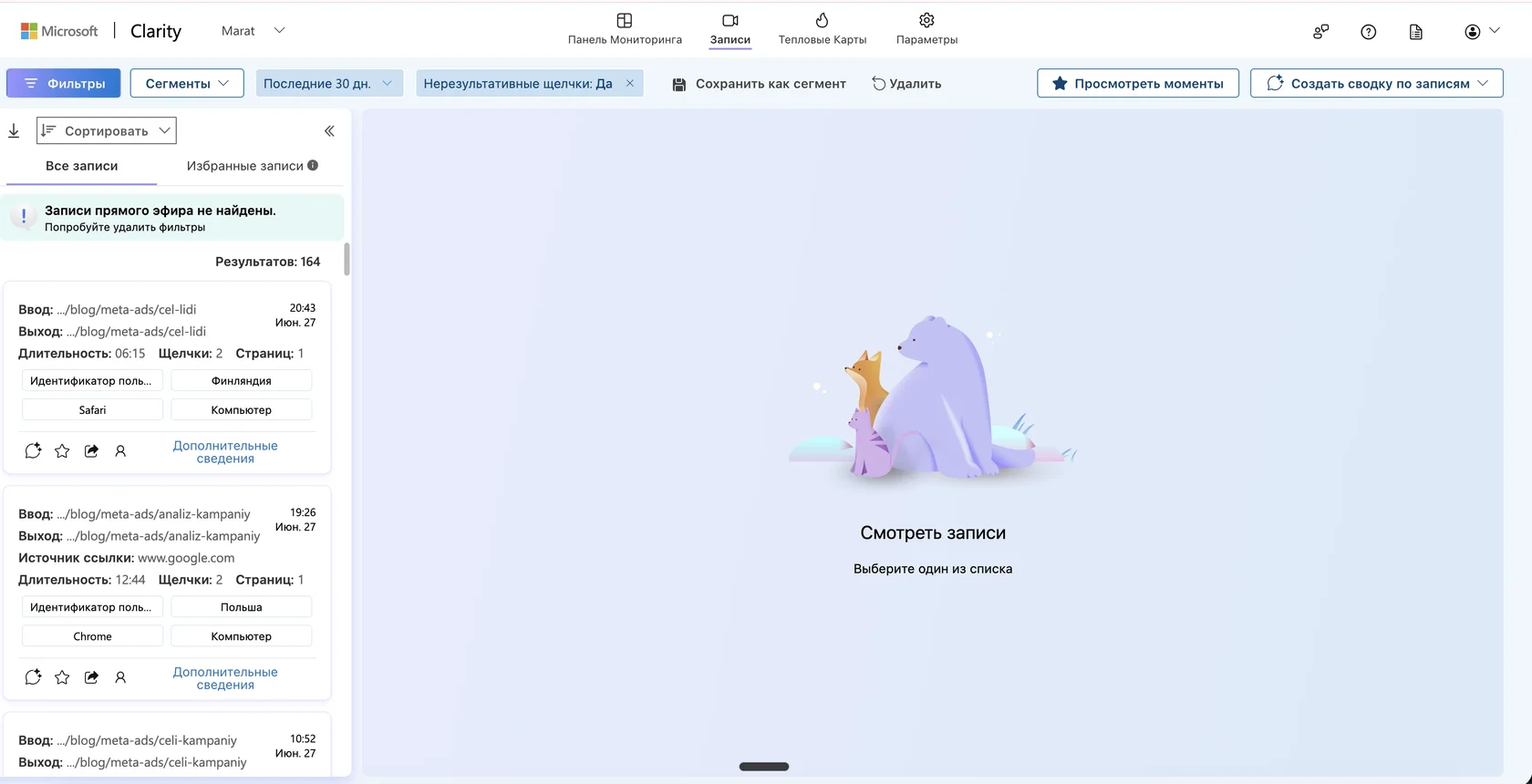
Task: Download recordings via the download arrow icon
Action: click(14, 131)
